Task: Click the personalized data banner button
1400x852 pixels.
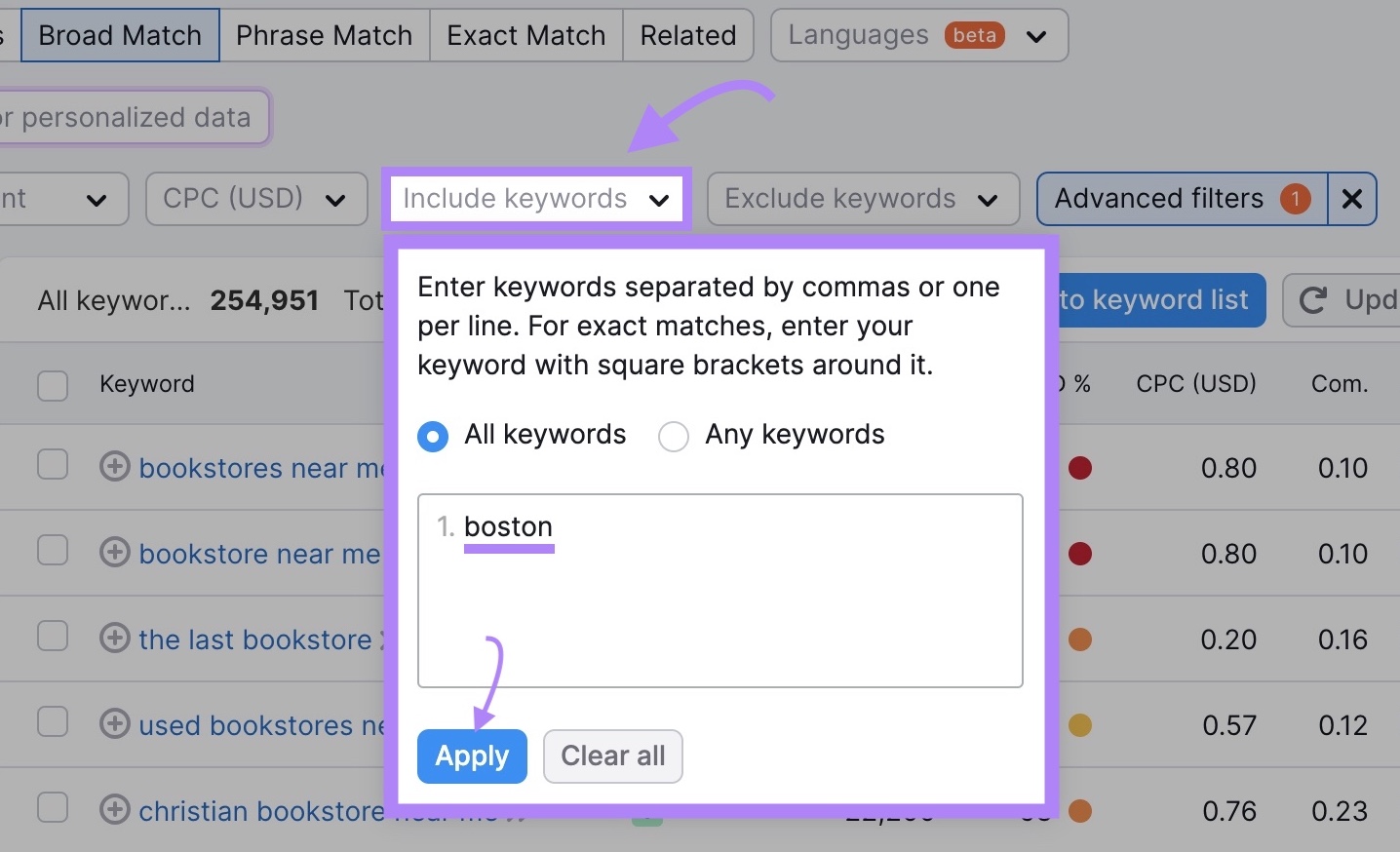Action: click(x=135, y=118)
